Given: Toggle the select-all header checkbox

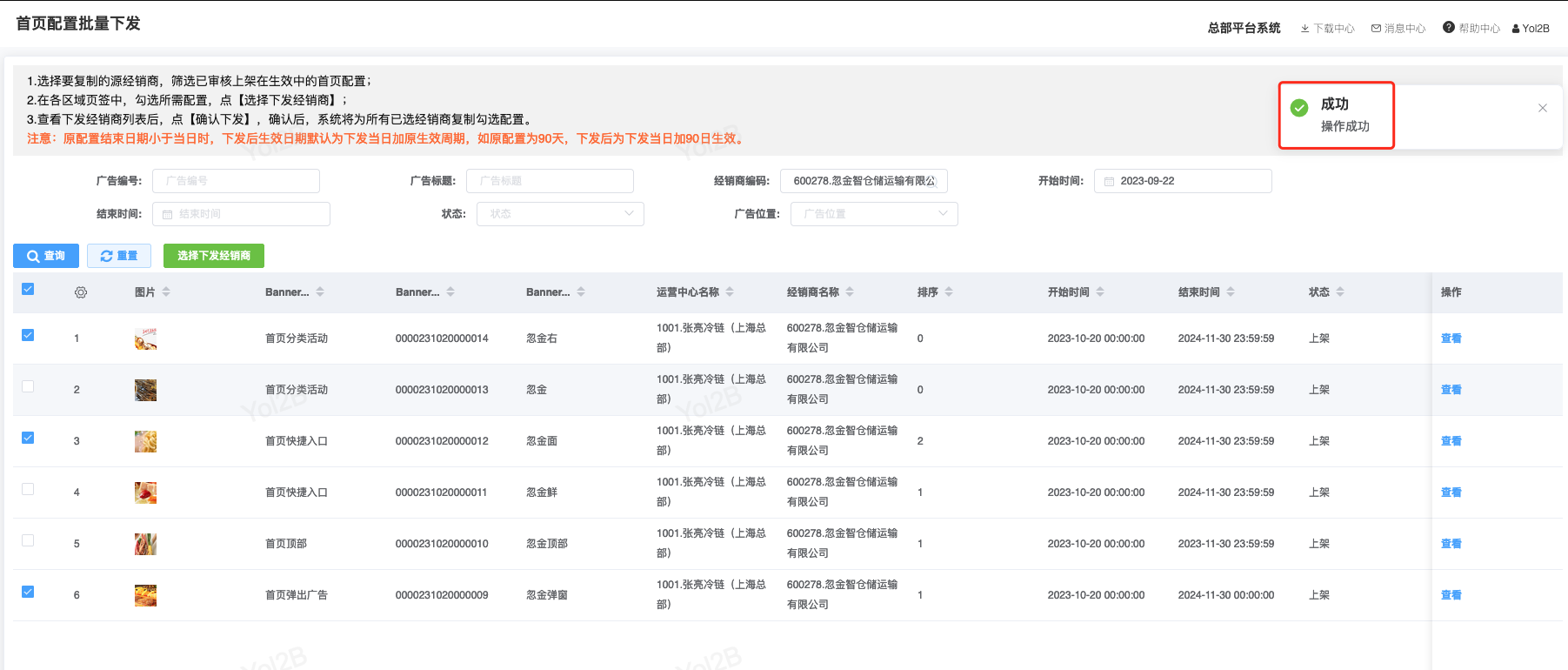Looking at the screenshot, I should [x=28, y=290].
